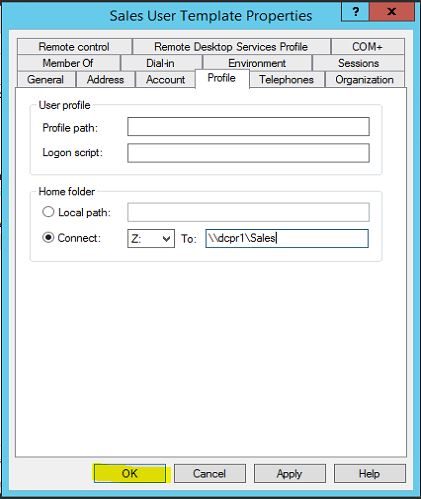Close the Sales User Template Properties dialog
Screen dimensions: 421x499
[392, 11]
